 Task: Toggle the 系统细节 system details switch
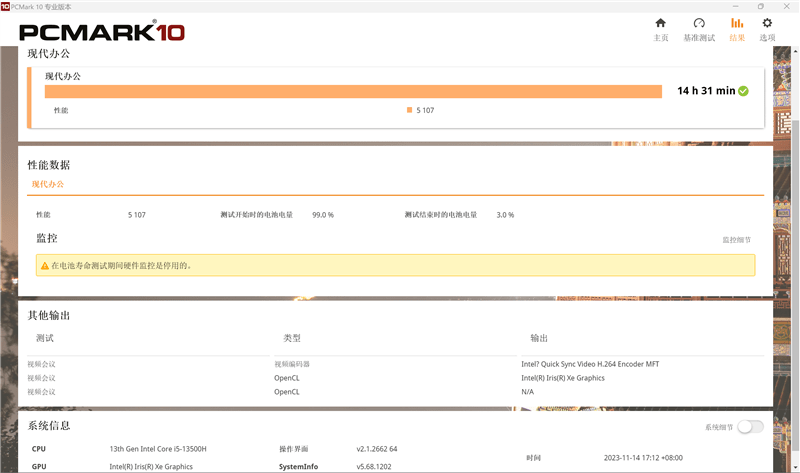click(750, 427)
